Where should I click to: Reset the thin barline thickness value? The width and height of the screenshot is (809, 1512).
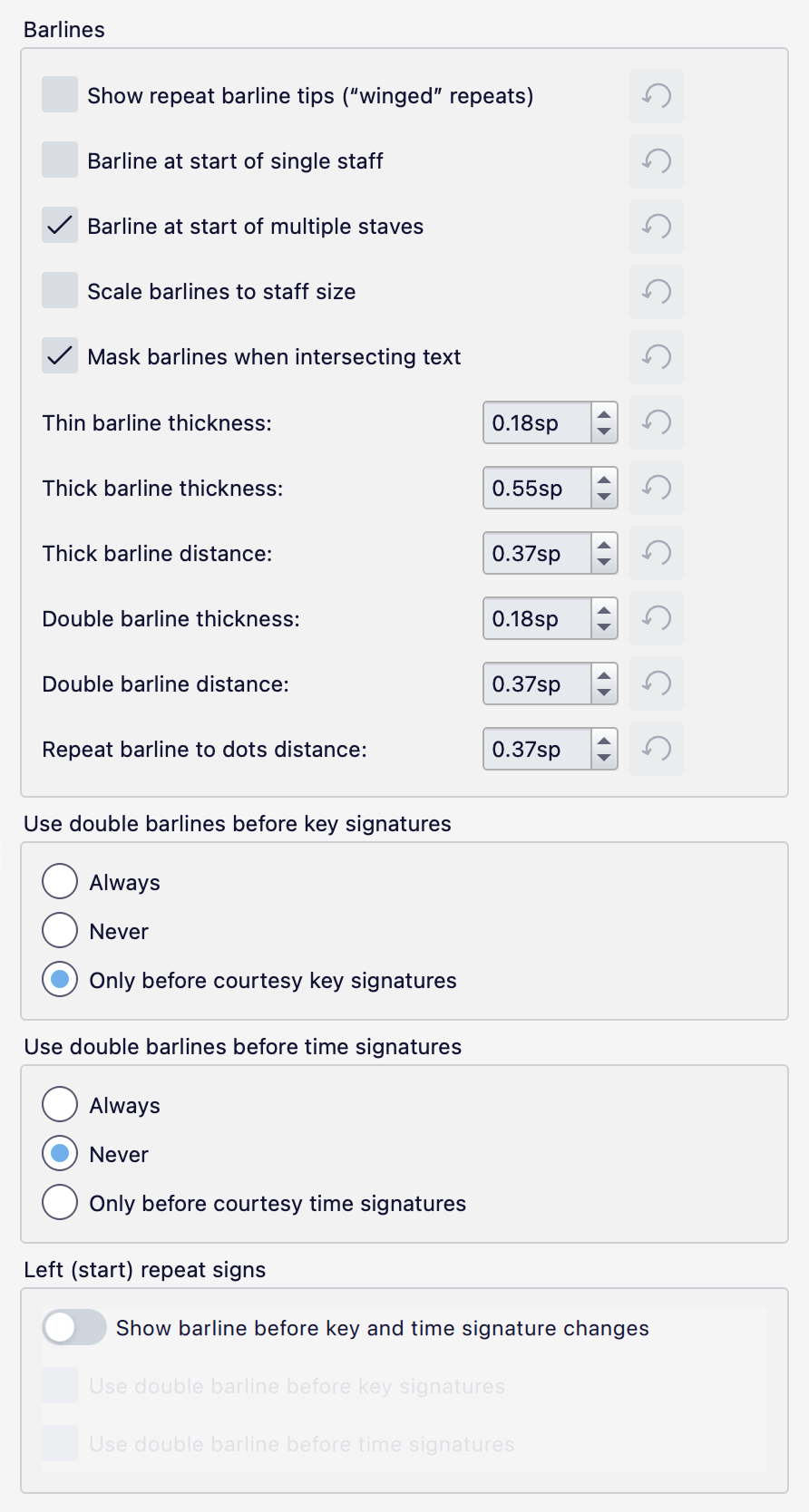656,422
